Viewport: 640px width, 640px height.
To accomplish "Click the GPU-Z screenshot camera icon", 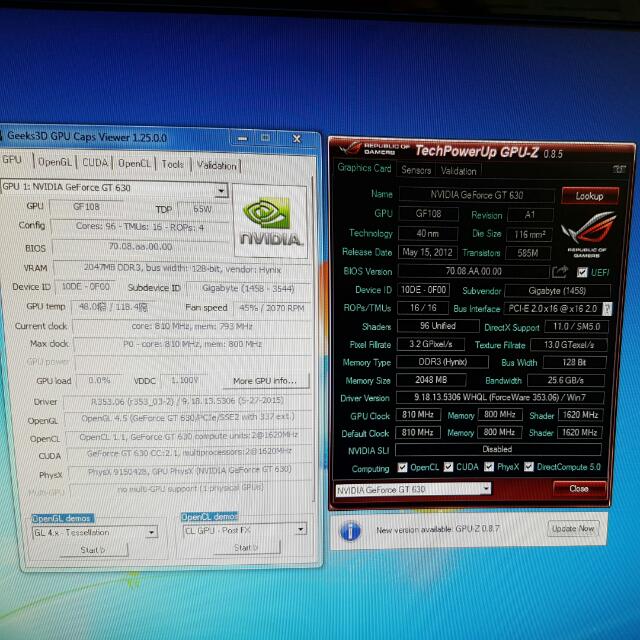I will pos(619,169).
